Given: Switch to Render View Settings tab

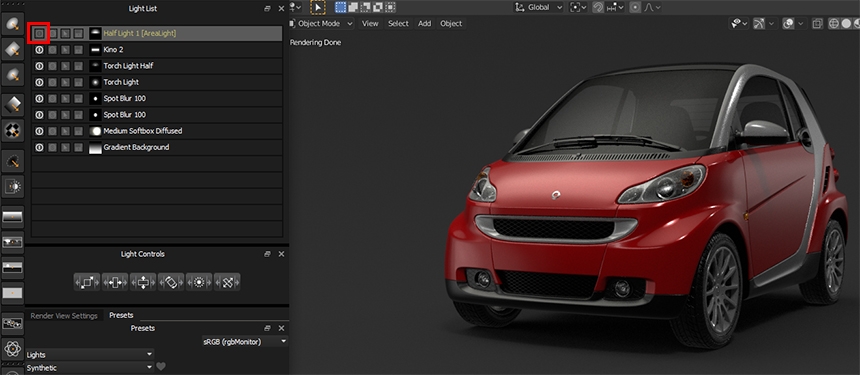Looking at the screenshot, I should [64, 316].
